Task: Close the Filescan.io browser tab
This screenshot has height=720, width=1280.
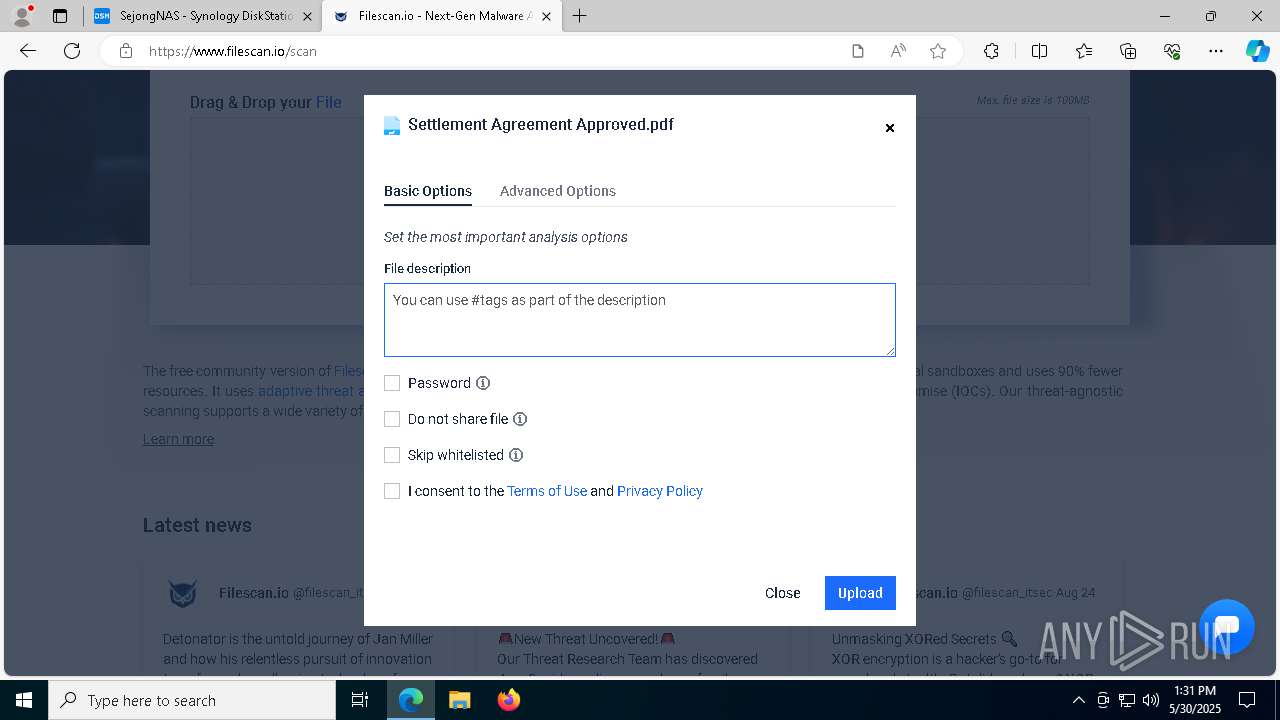Action: pos(546,16)
